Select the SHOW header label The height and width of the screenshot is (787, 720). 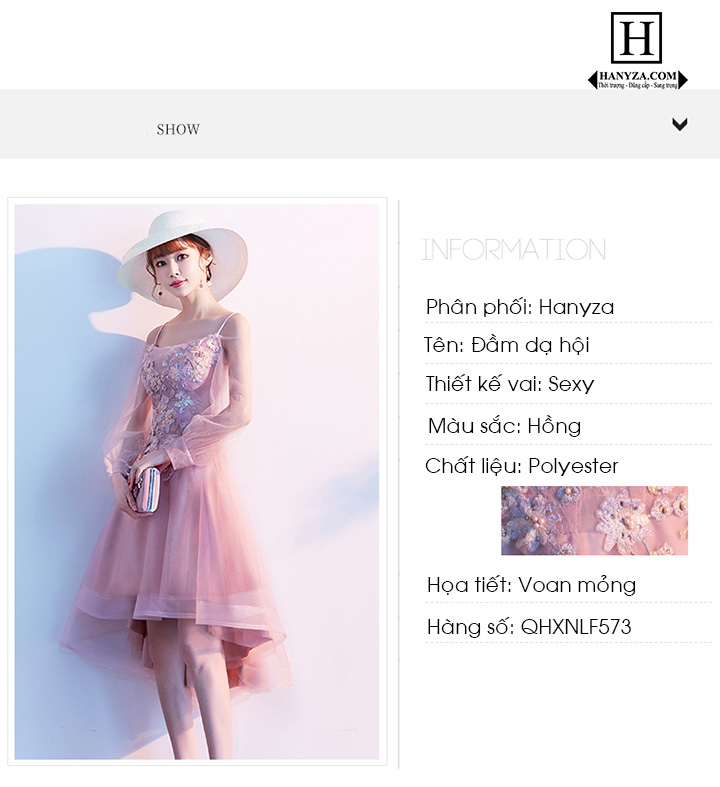[178, 129]
